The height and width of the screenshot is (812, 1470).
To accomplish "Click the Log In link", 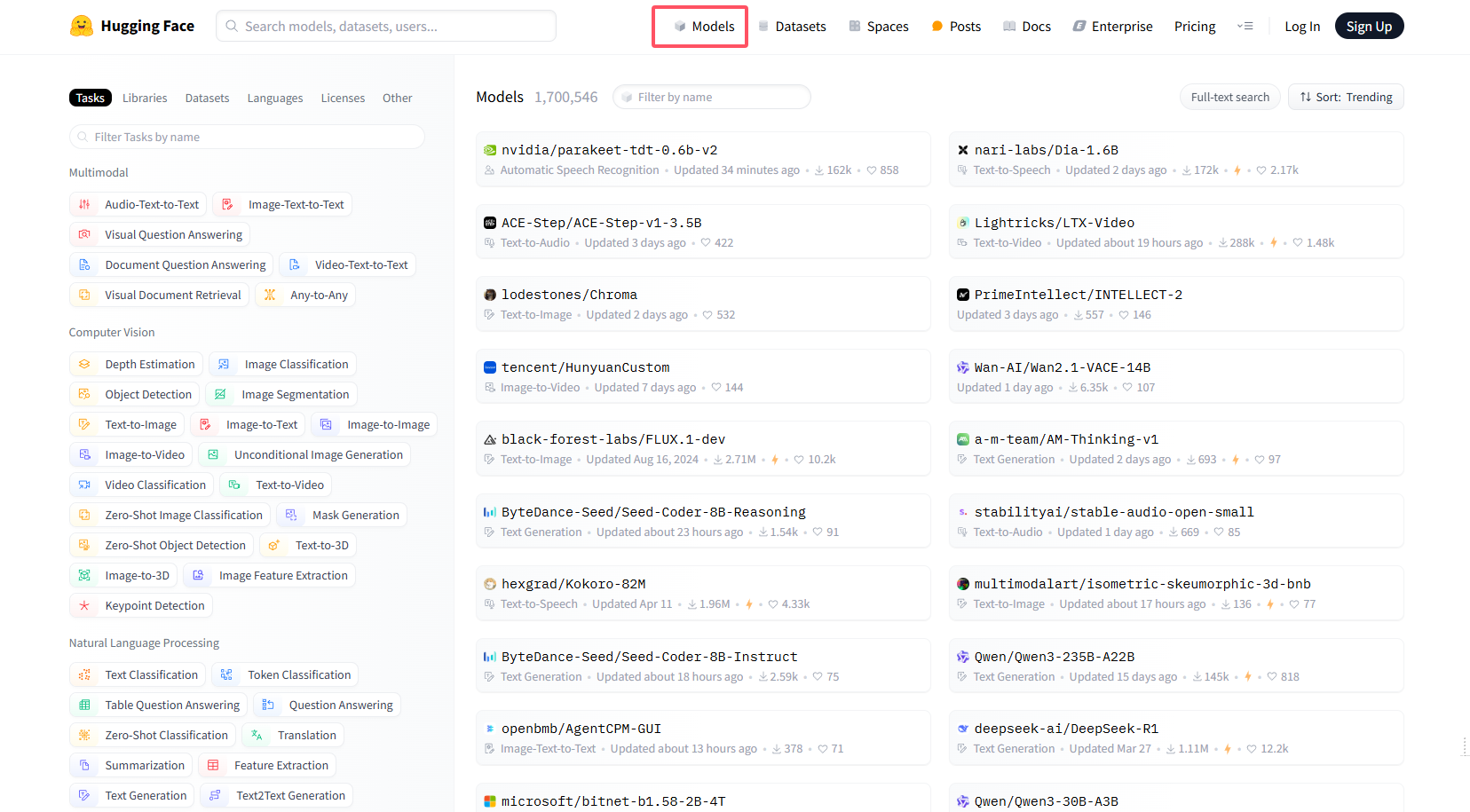I will (x=1302, y=27).
